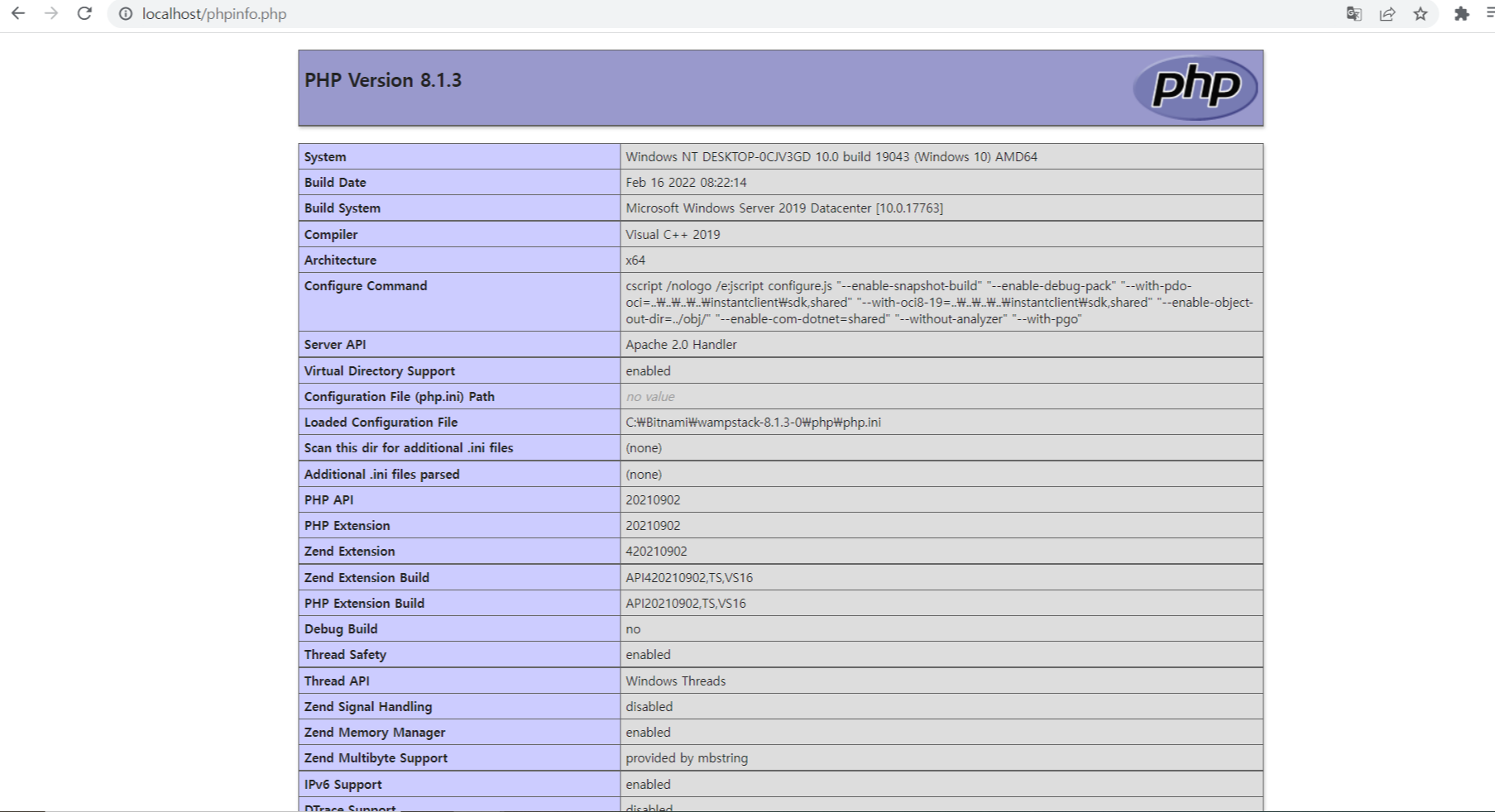Viewport: 1495px width, 812px height.
Task: Click the browser forward arrow
Action: pos(51,14)
